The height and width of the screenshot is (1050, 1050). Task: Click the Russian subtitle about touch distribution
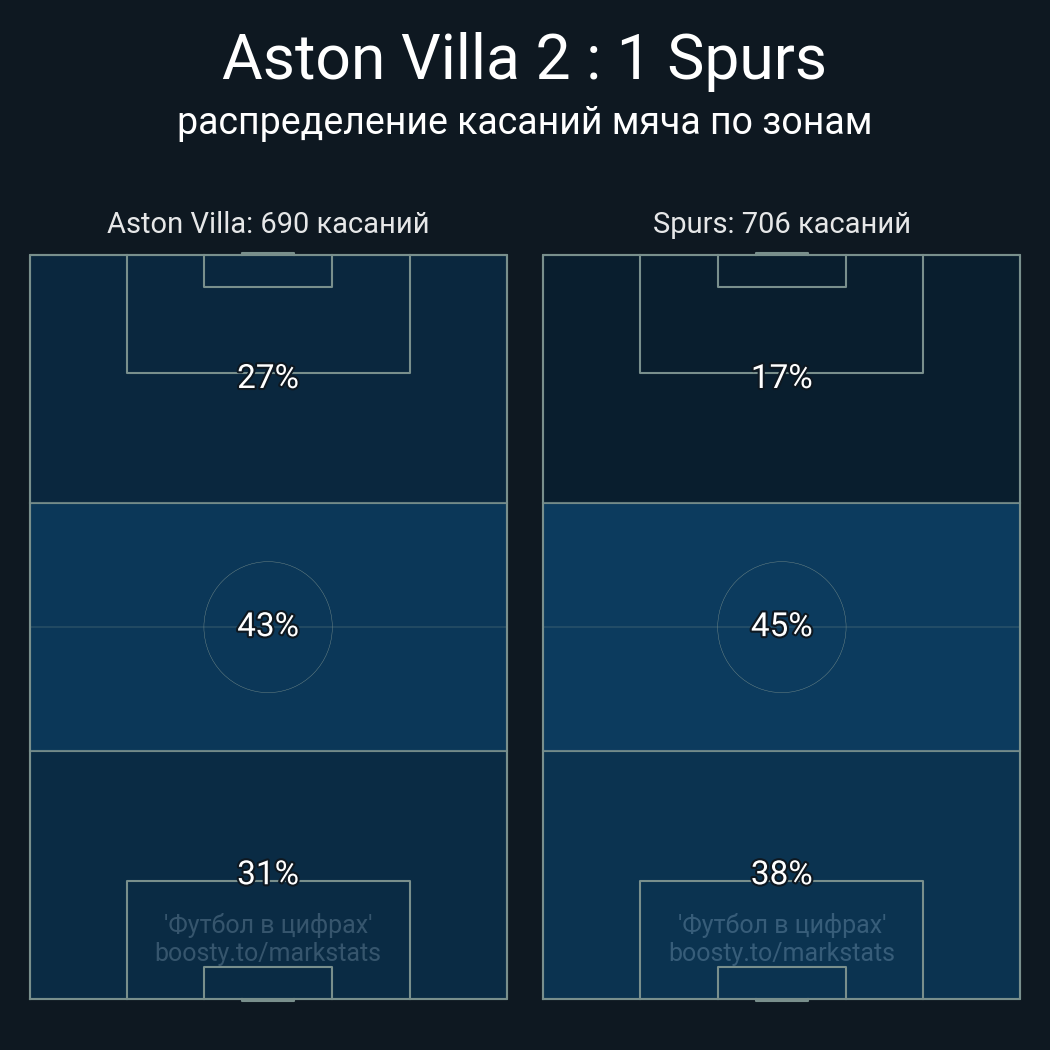tap(524, 123)
